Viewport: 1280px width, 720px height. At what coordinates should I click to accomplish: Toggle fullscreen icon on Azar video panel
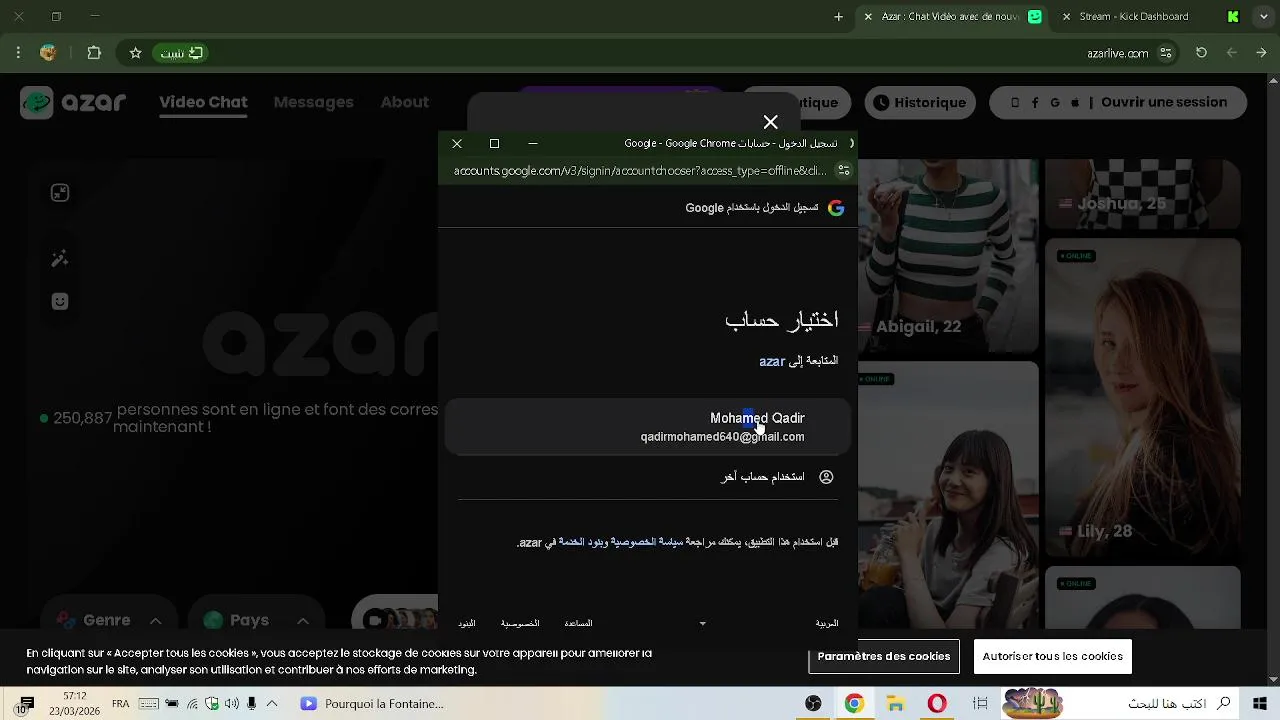(x=60, y=193)
